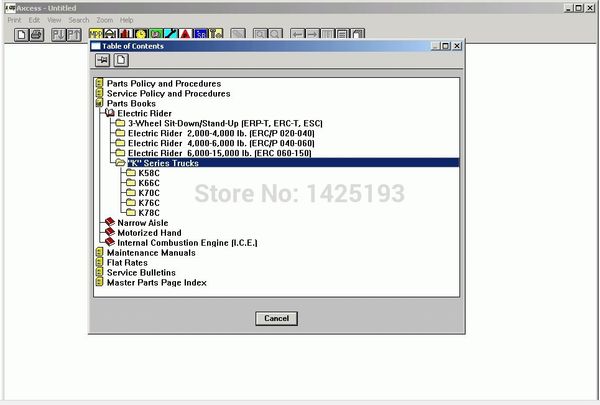Image resolution: width=600 pixels, height=405 pixels.
Task: Click the yellow MPP toolbar icon
Action: coord(96,34)
